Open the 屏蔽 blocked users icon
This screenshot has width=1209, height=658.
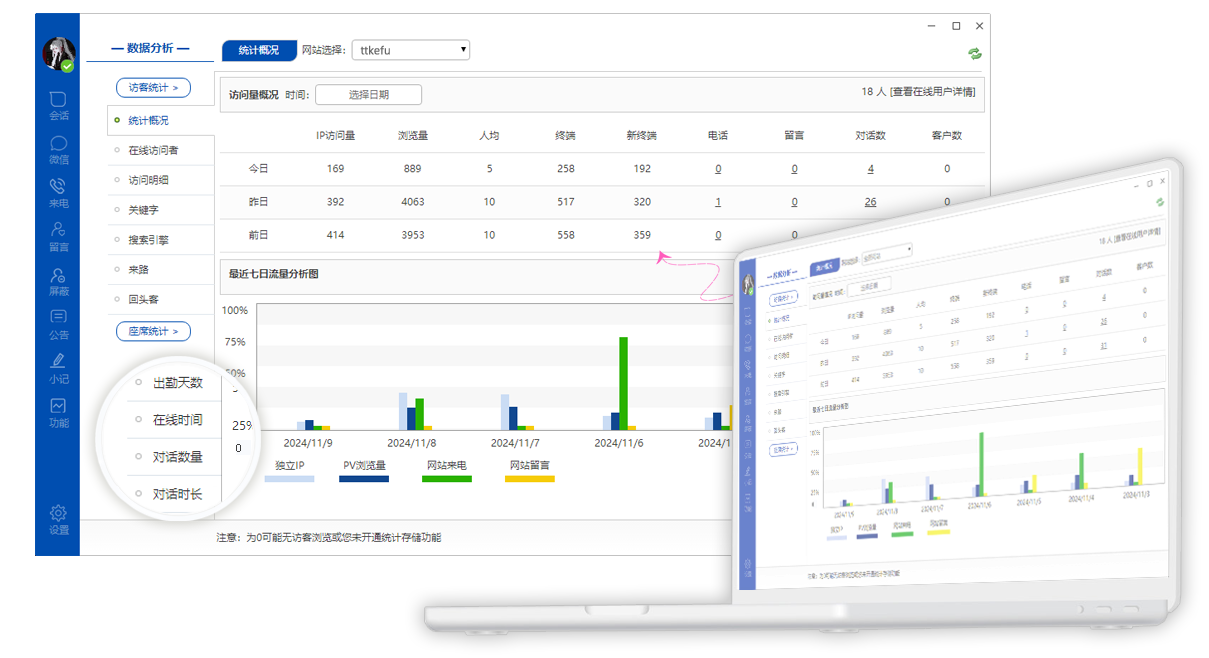point(58,280)
